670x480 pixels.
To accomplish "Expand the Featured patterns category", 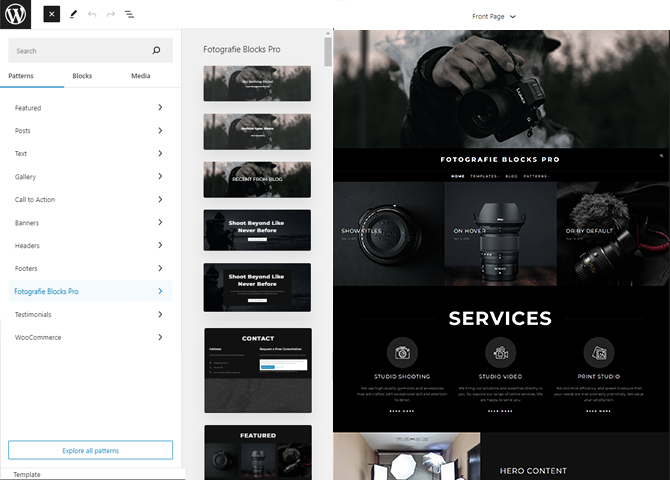I will (90, 108).
